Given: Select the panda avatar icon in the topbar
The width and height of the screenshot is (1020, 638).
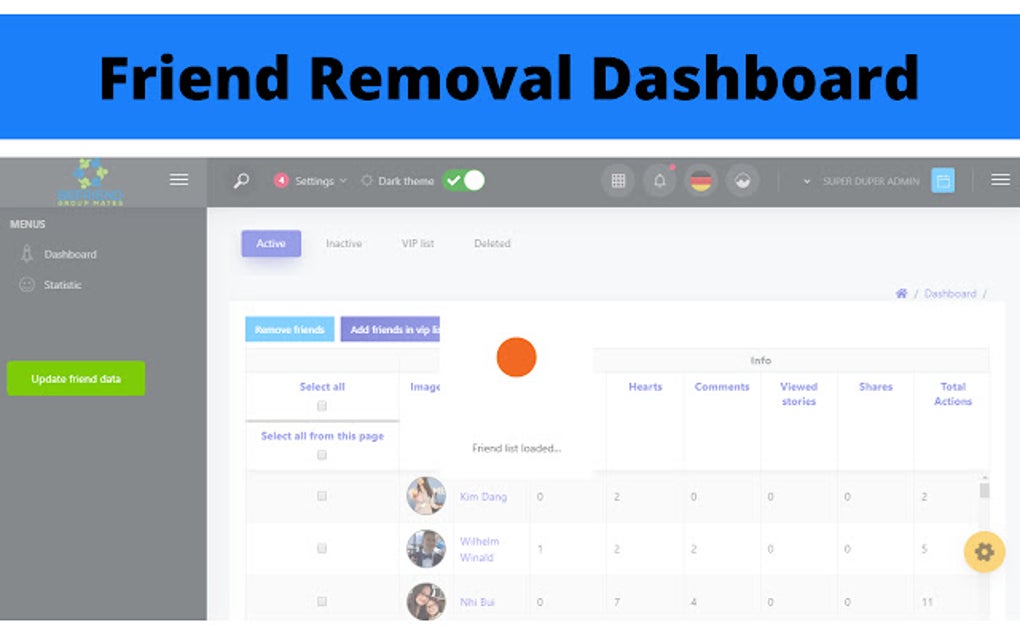Looking at the screenshot, I should [x=742, y=181].
